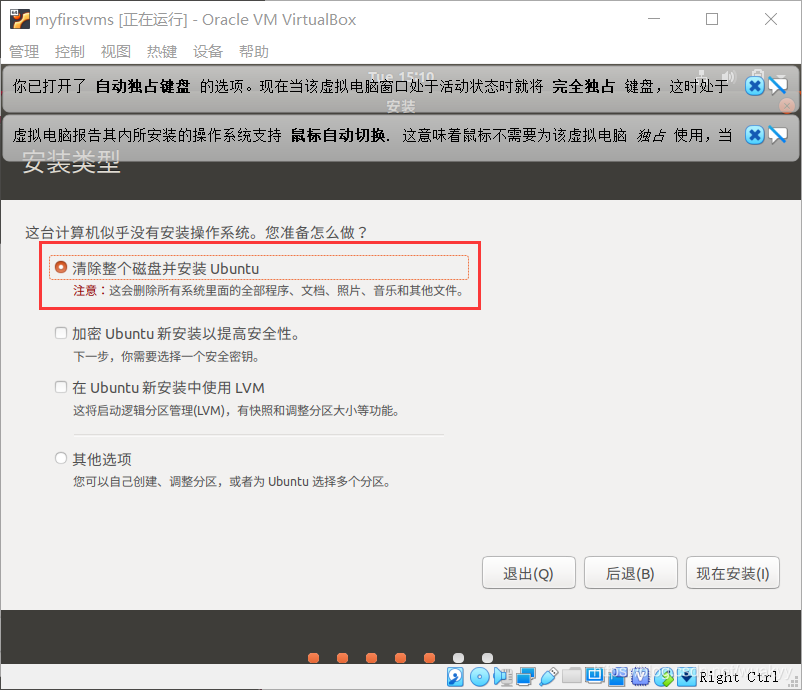Click the keyboard capture arrow icon
The width and height of the screenshot is (802, 690).
tap(686, 677)
